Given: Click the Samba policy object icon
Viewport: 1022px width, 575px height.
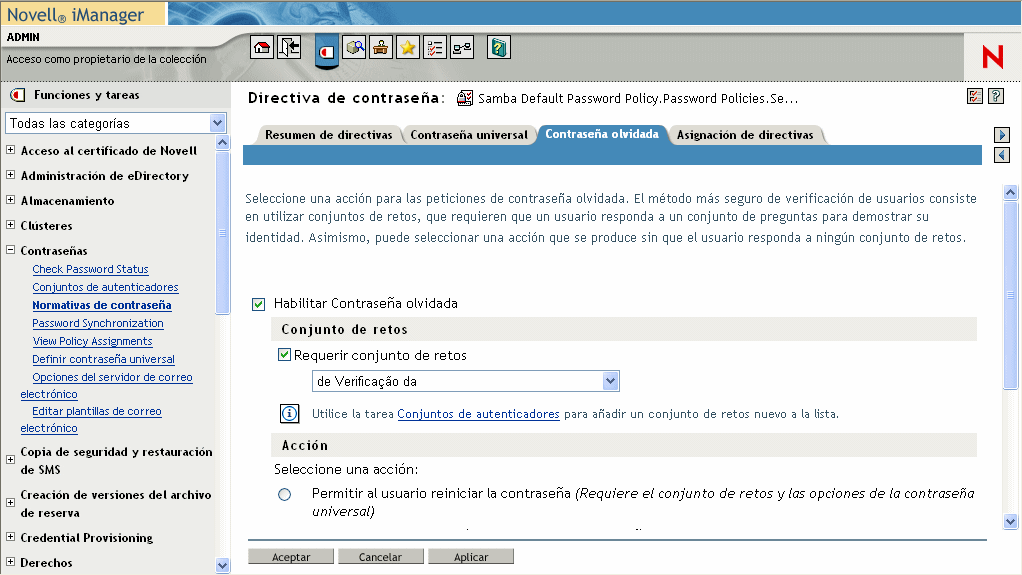Looking at the screenshot, I should (x=465, y=98).
